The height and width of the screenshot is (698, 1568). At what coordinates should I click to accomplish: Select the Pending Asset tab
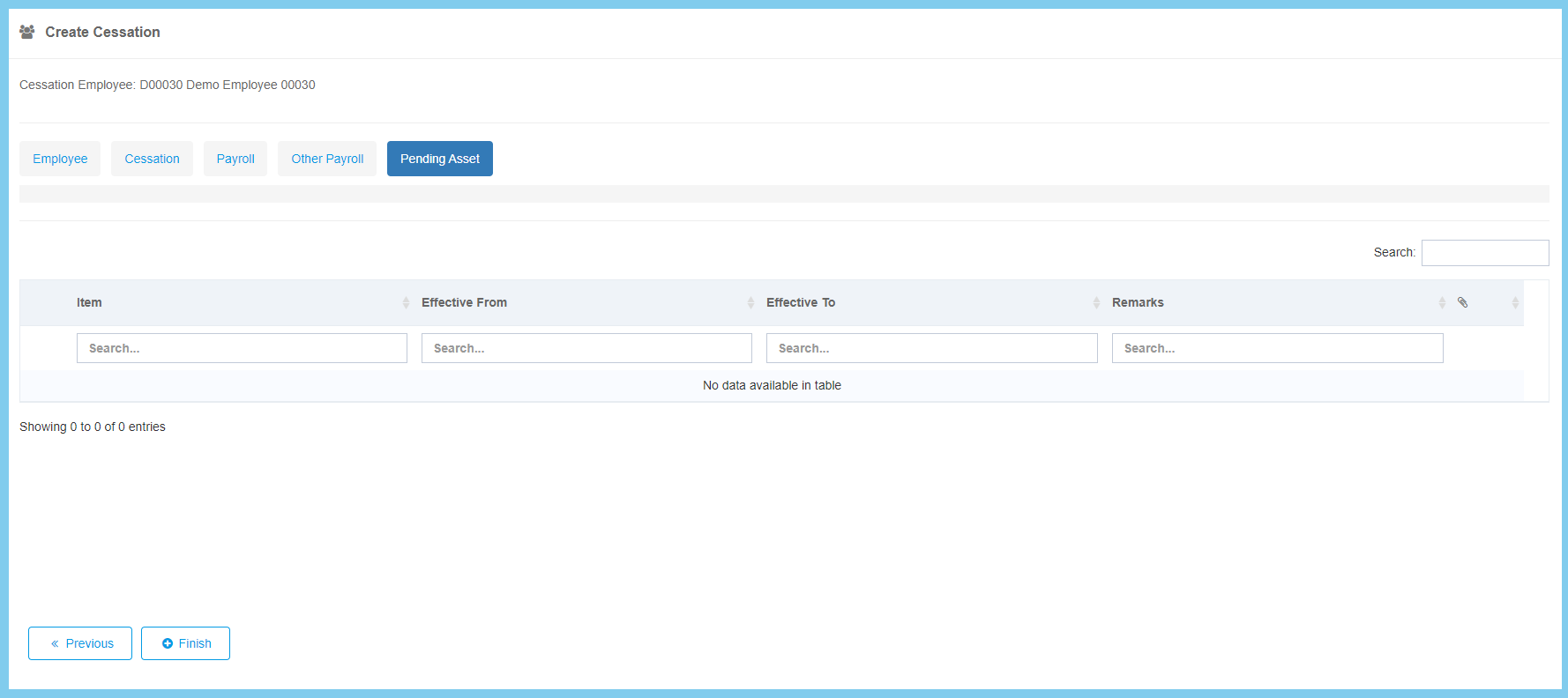440,159
